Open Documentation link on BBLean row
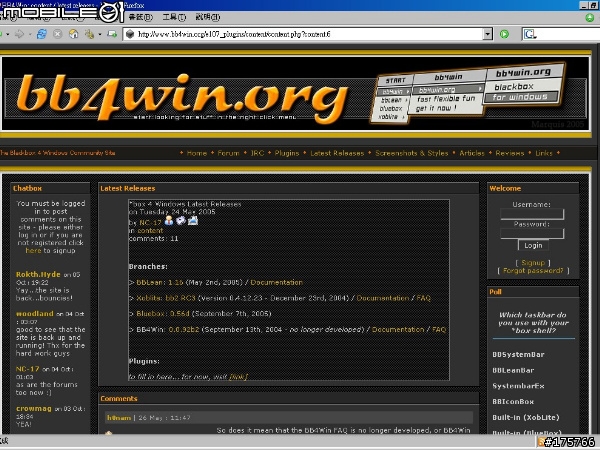The height and width of the screenshot is (450, 600). [x=276, y=282]
